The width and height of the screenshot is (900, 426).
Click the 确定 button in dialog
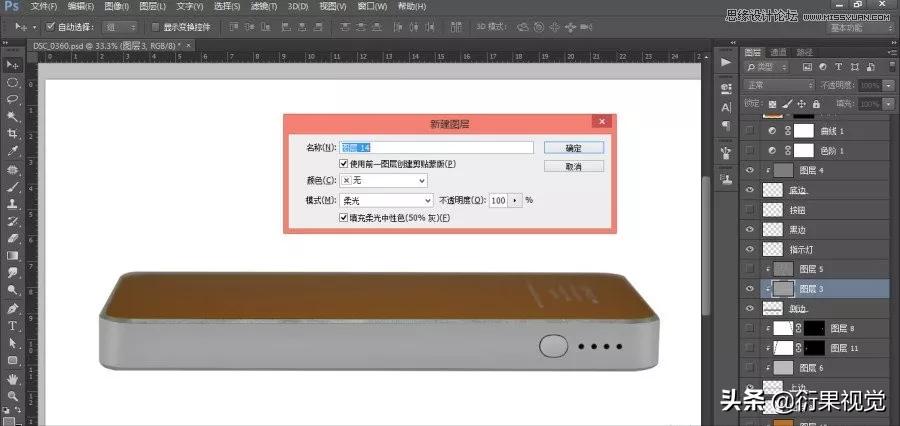[x=573, y=148]
